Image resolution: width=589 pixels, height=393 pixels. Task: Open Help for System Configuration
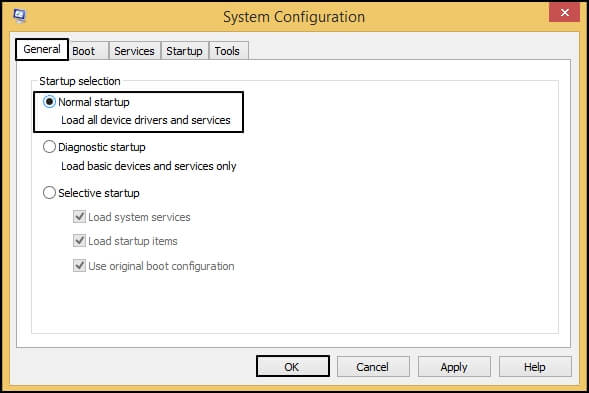tap(535, 366)
